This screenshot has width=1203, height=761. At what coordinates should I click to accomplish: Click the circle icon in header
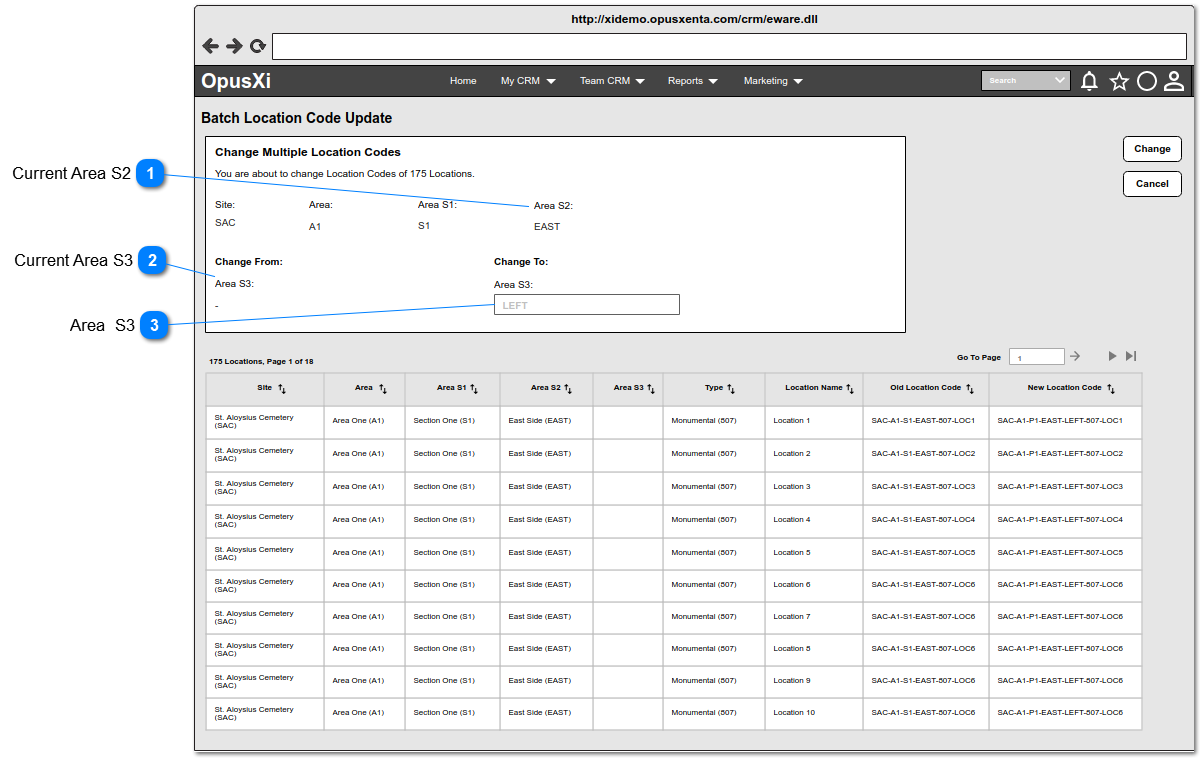tap(1147, 81)
